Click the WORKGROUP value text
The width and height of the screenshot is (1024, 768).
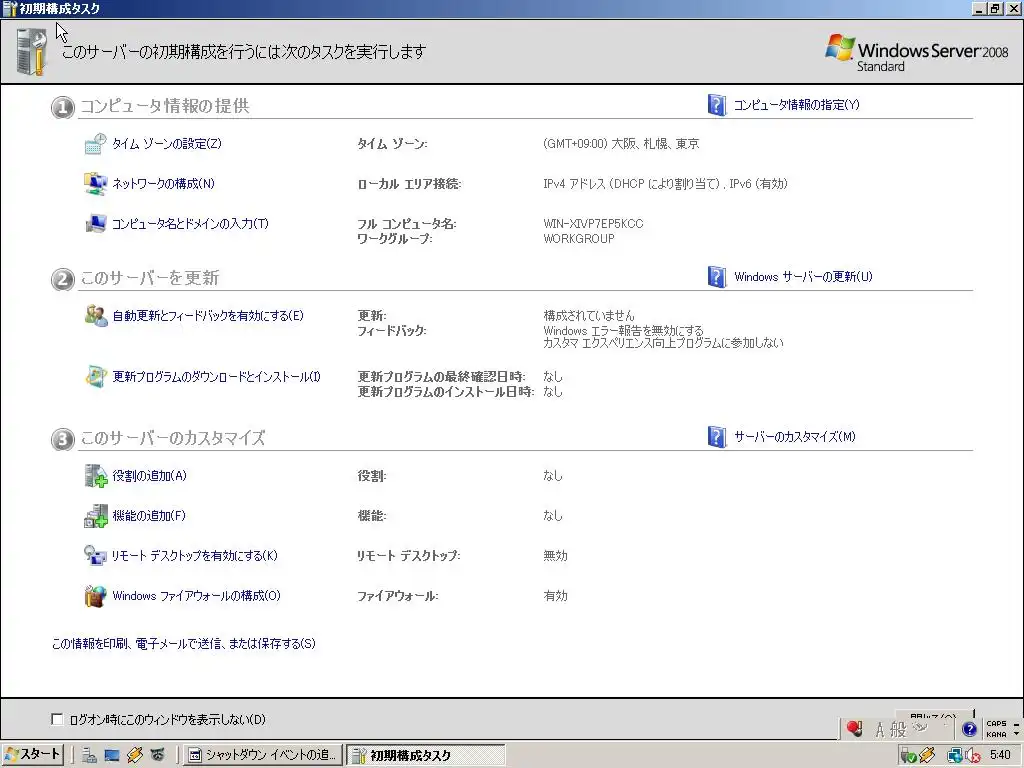579,238
